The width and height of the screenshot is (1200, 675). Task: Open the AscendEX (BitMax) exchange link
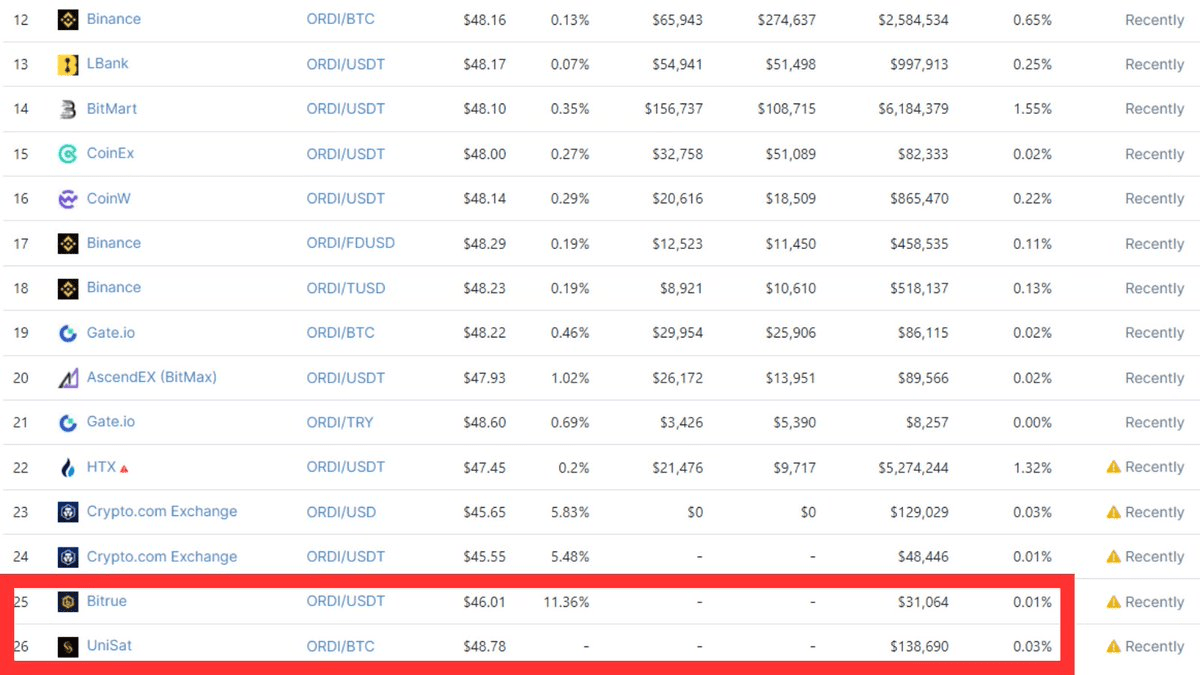[152, 377]
